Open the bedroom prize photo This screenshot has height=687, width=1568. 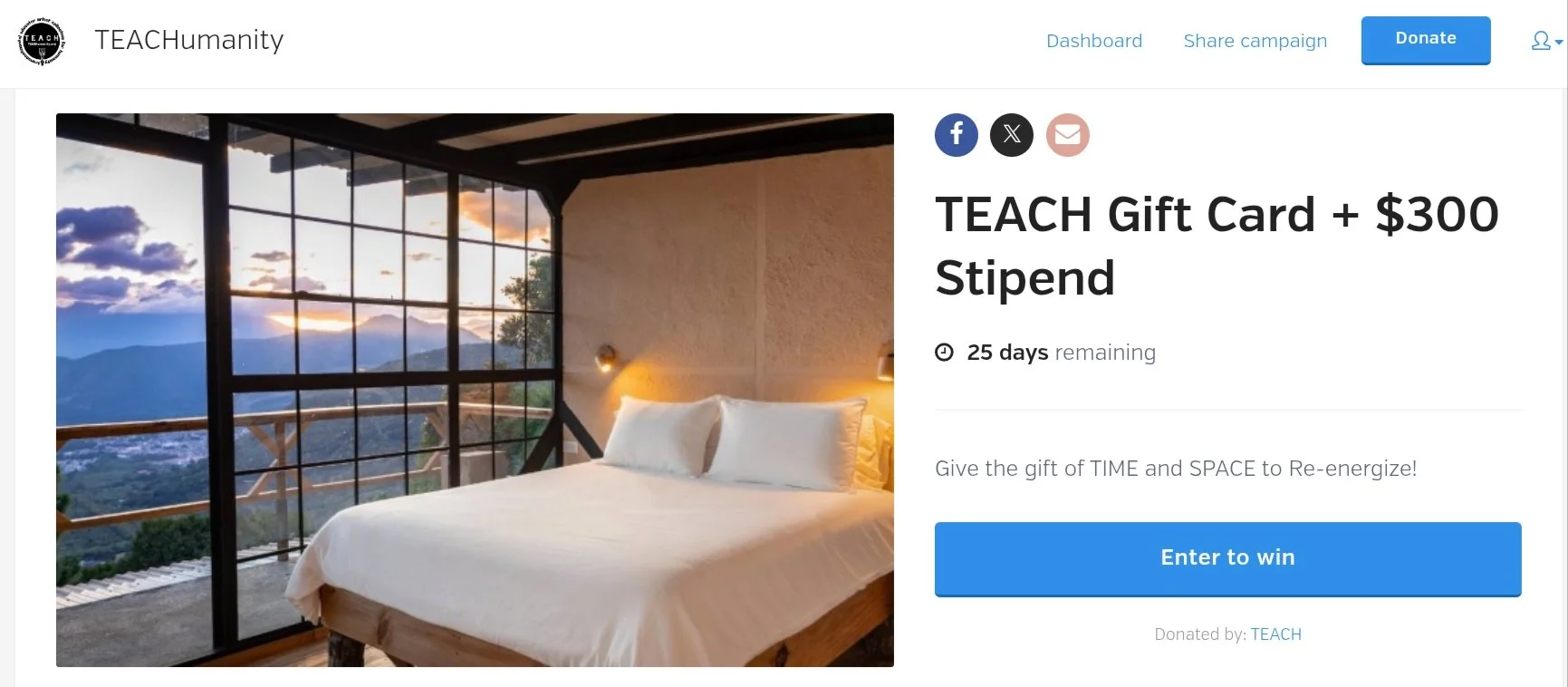point(475,390)
